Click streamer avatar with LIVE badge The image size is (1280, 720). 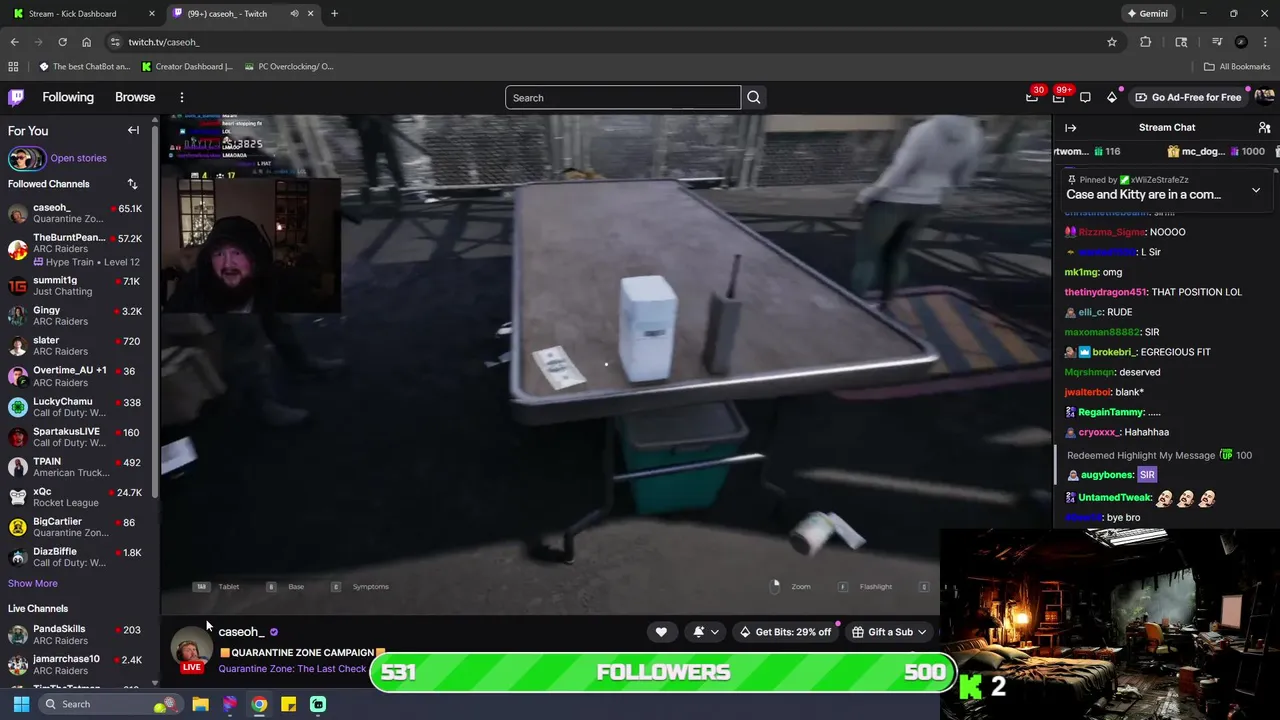[191, 650]
